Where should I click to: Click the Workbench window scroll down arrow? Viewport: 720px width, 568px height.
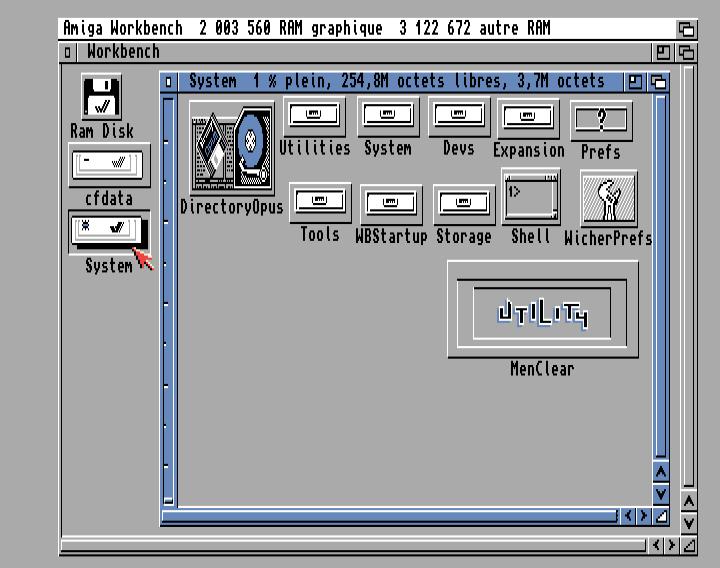pos(689,523)
